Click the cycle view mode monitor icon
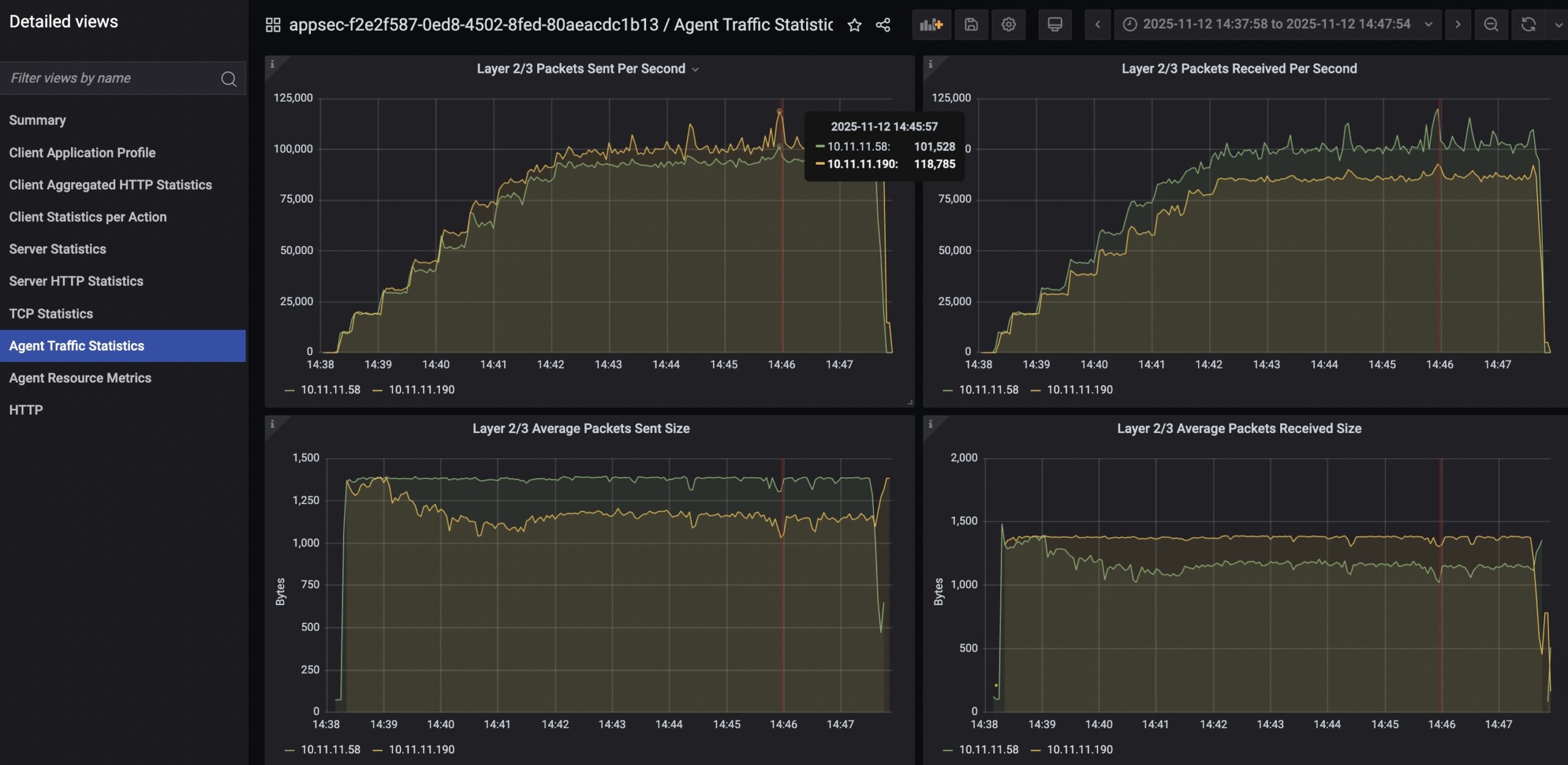 pos(1055,24)
